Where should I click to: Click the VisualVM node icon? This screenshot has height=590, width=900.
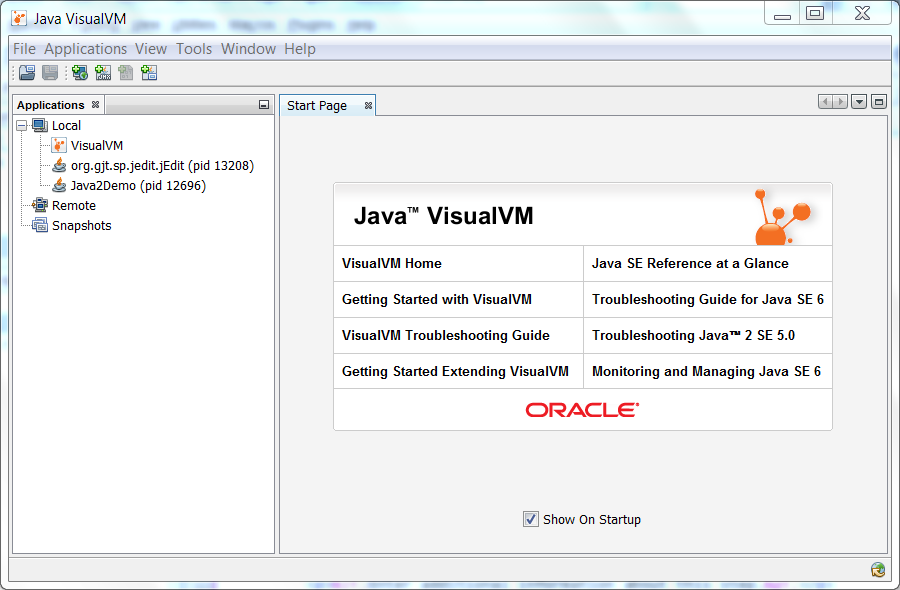[x=59, y=145]
